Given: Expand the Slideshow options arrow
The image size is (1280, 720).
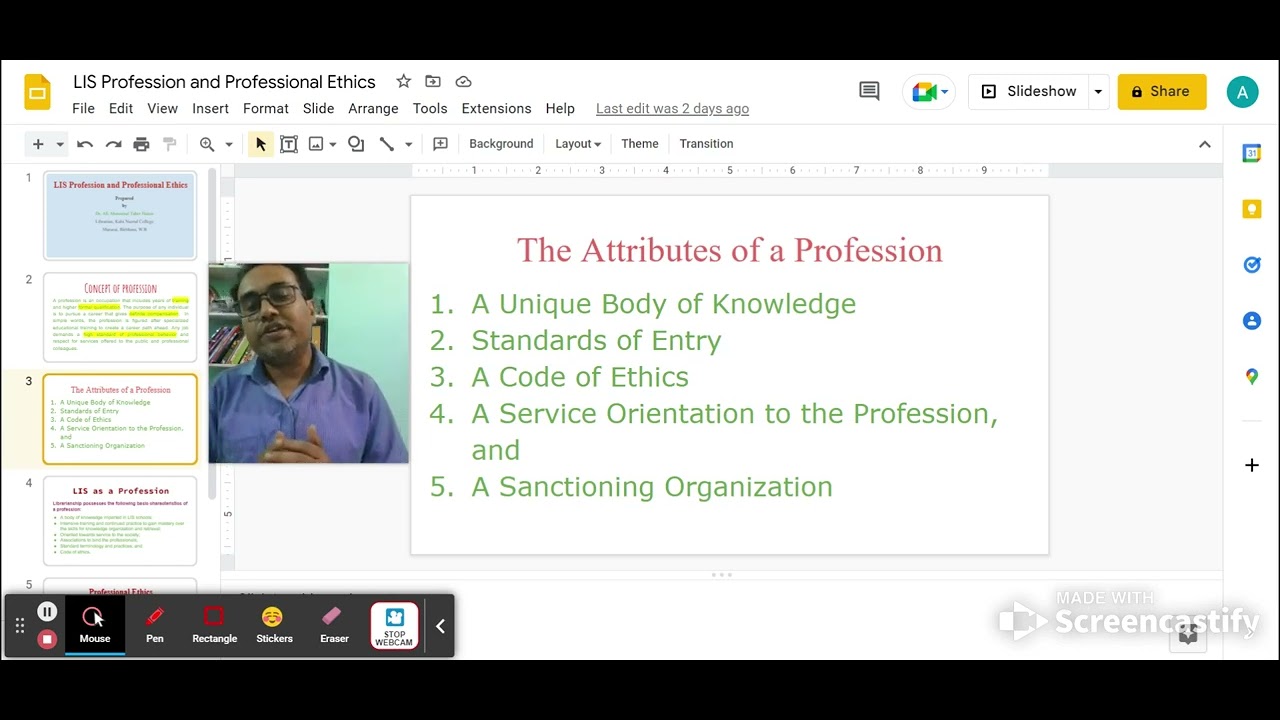Looking at the screenshot, I should pyautogui.click(x=1097, y=91).
